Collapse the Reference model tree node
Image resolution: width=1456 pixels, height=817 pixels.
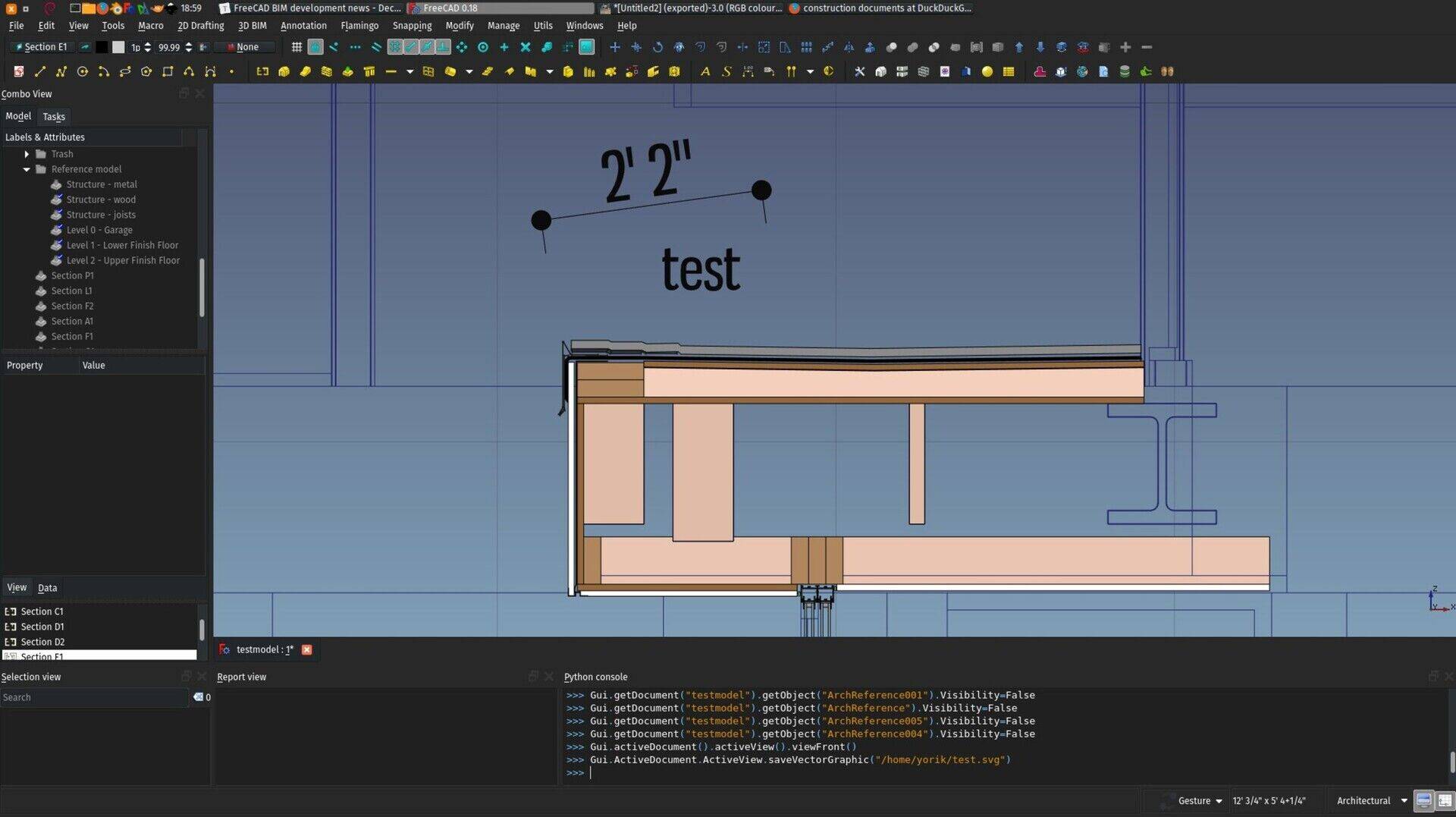[x=27, y=169]
